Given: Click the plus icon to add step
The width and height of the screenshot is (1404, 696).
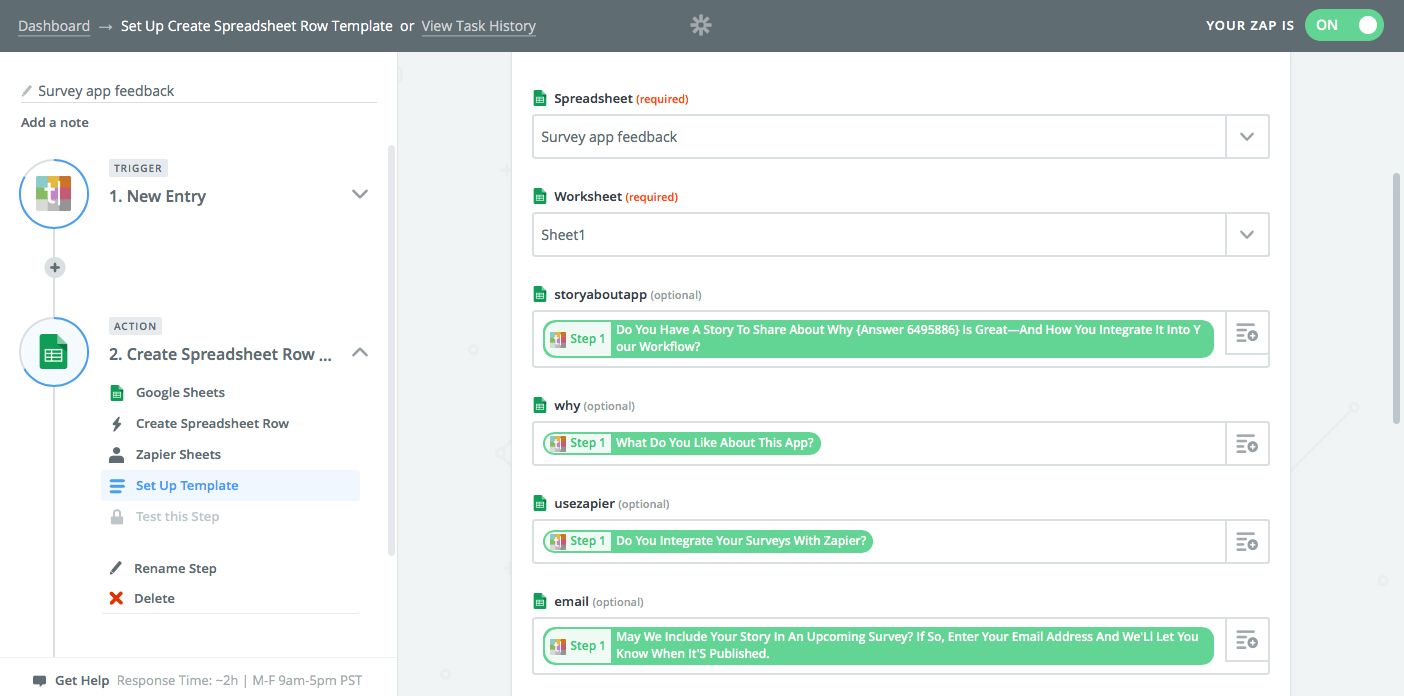Looking at the screenshot, I should (55, 267).
